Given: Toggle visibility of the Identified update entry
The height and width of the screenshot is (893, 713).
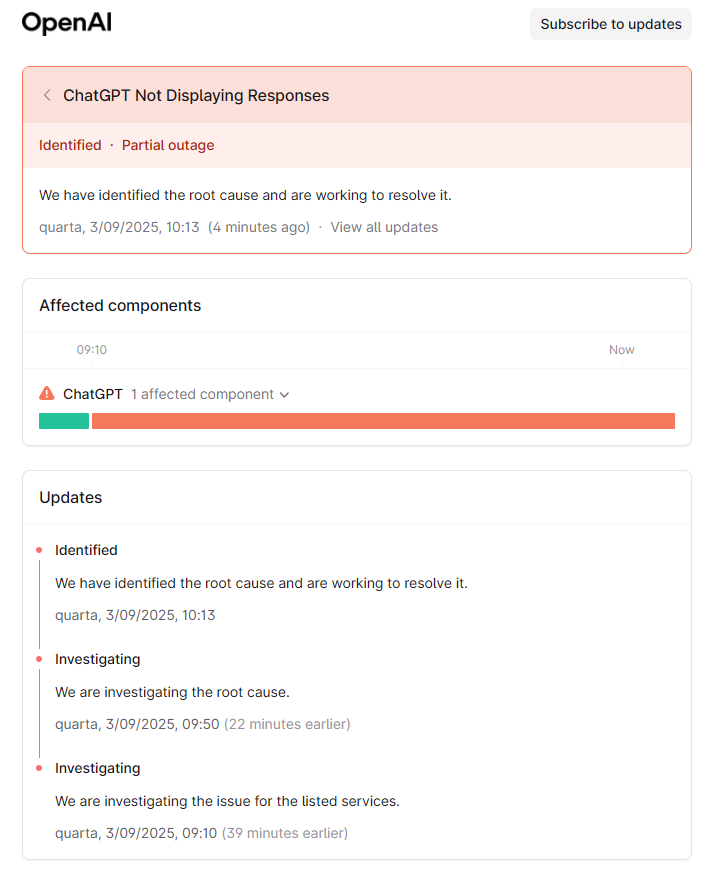Looking at the screenshot, I should coord(86,550).
